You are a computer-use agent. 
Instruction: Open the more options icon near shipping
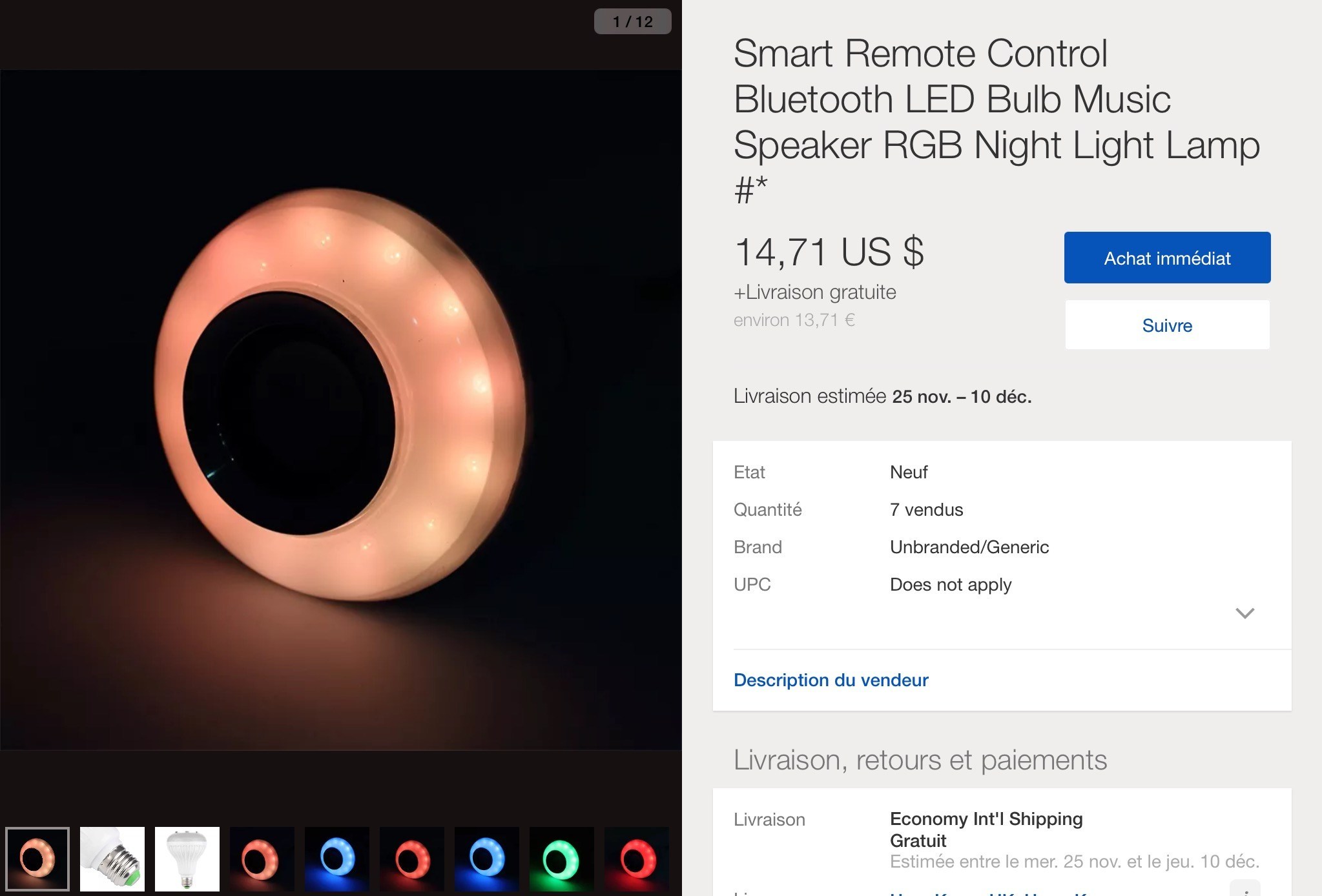click(1245, 890)
